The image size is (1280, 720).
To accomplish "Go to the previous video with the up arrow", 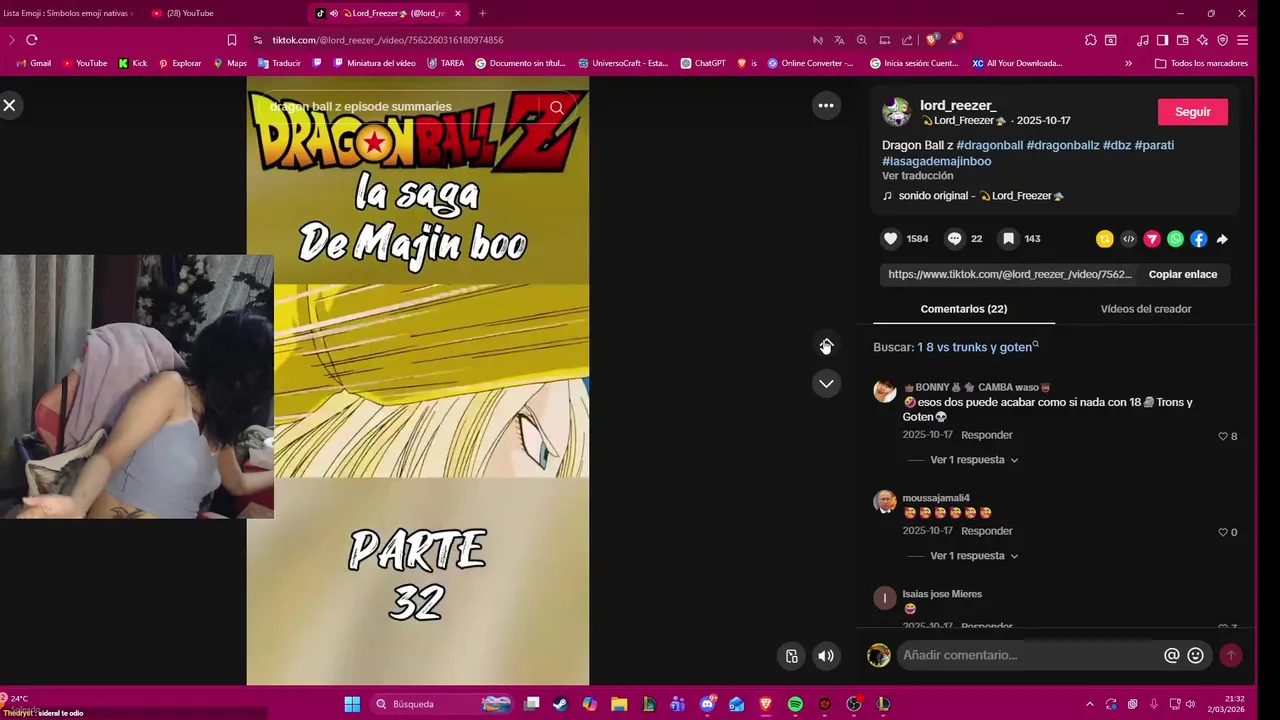I will pyautogui.click(x=826, y=345).
